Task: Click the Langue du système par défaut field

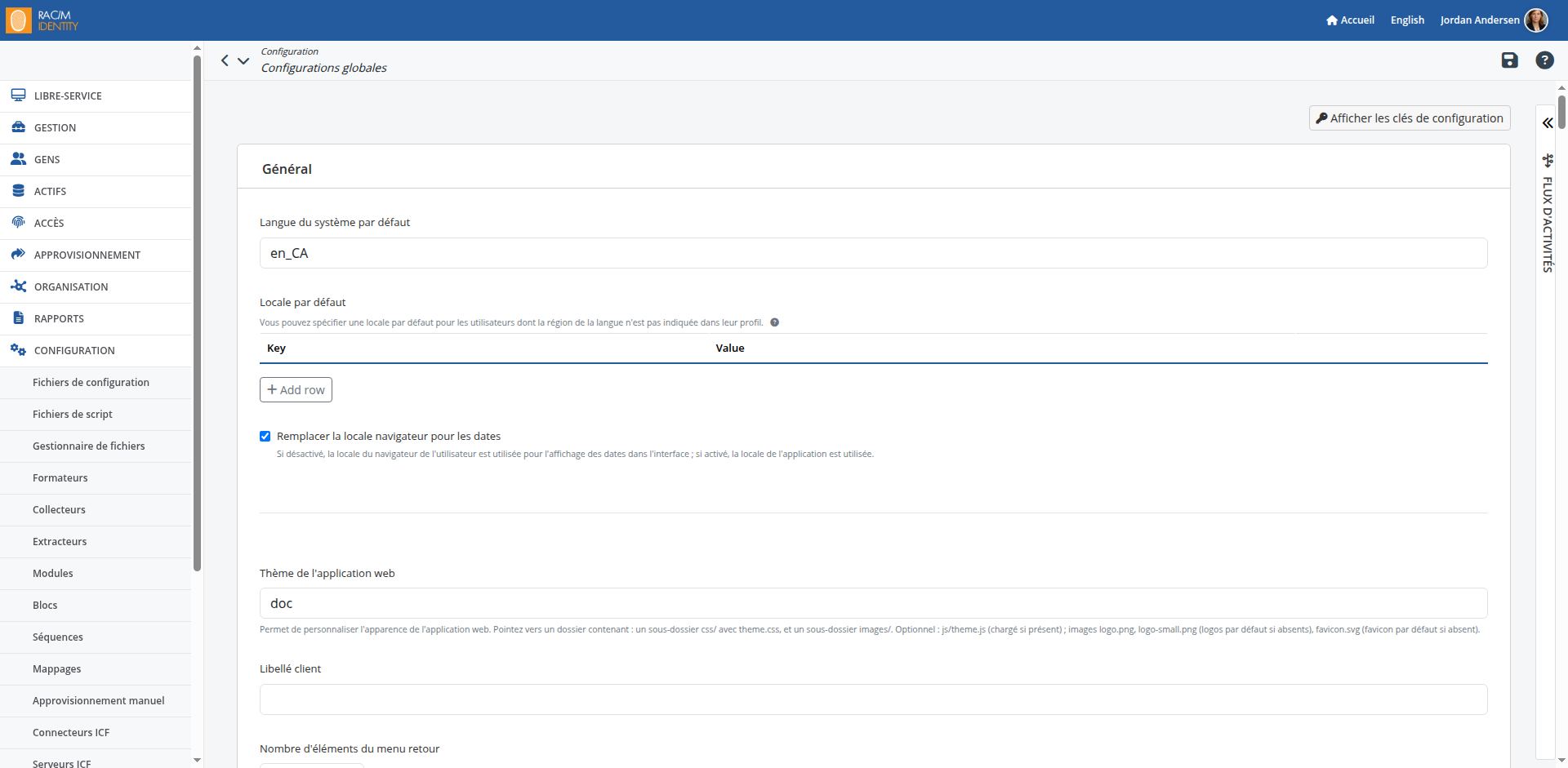Action: coord(873,253)
